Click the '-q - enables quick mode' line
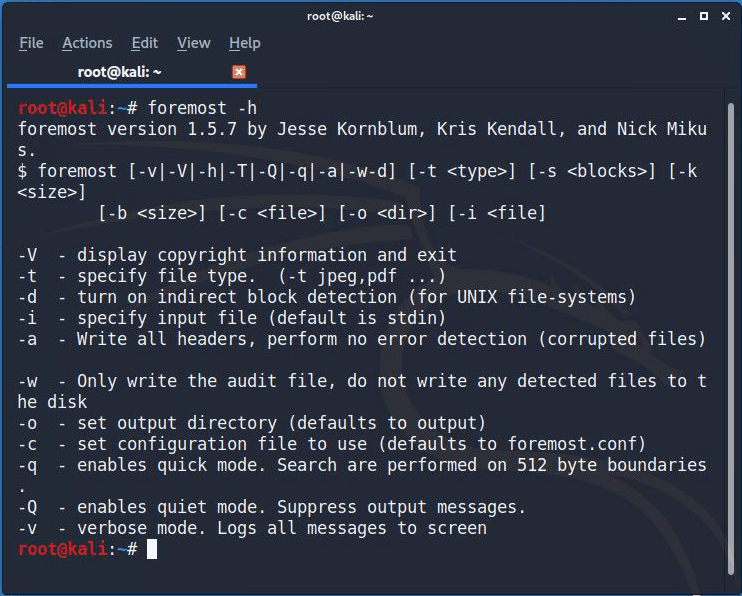 click(362, 475)
